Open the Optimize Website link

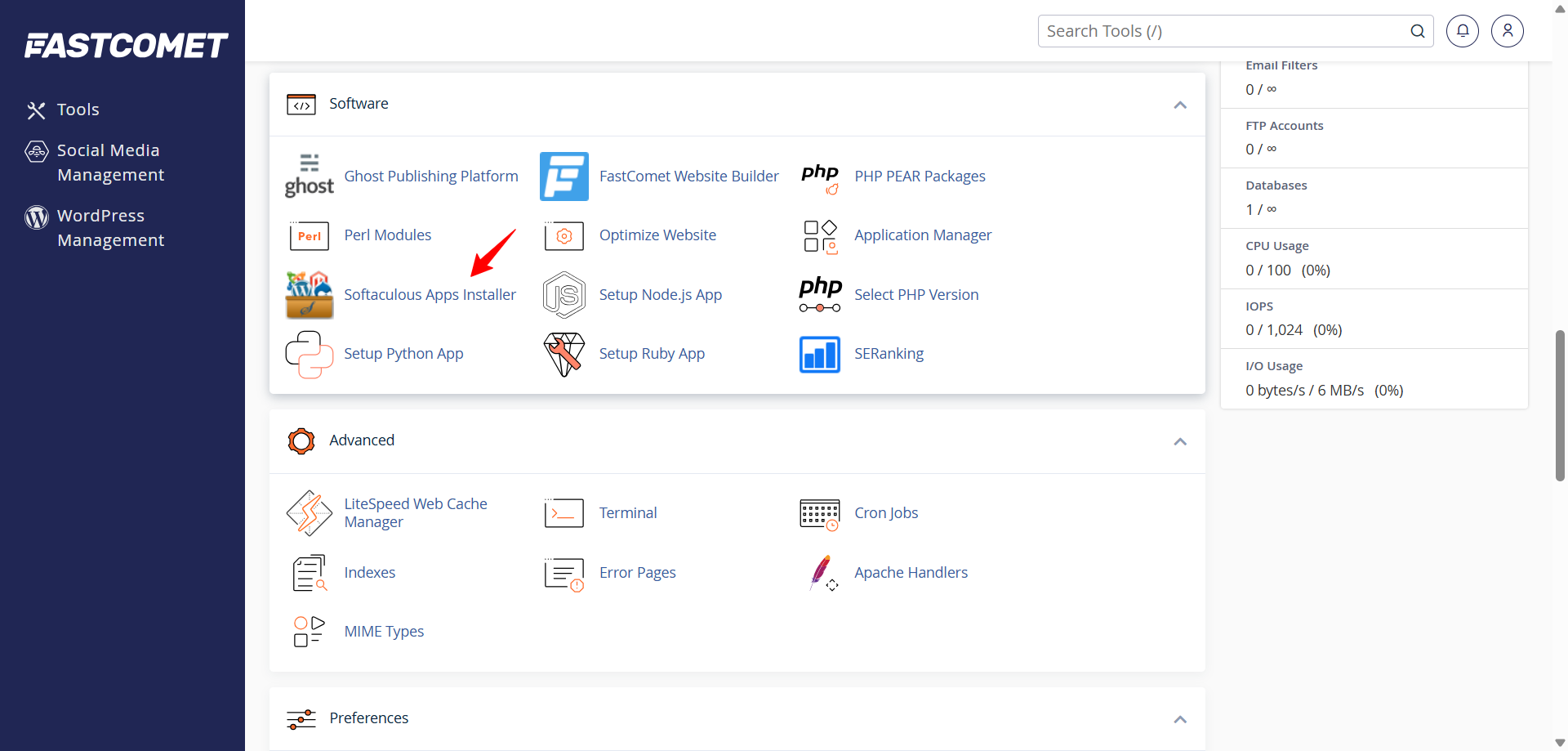click(x=657, y=235)
